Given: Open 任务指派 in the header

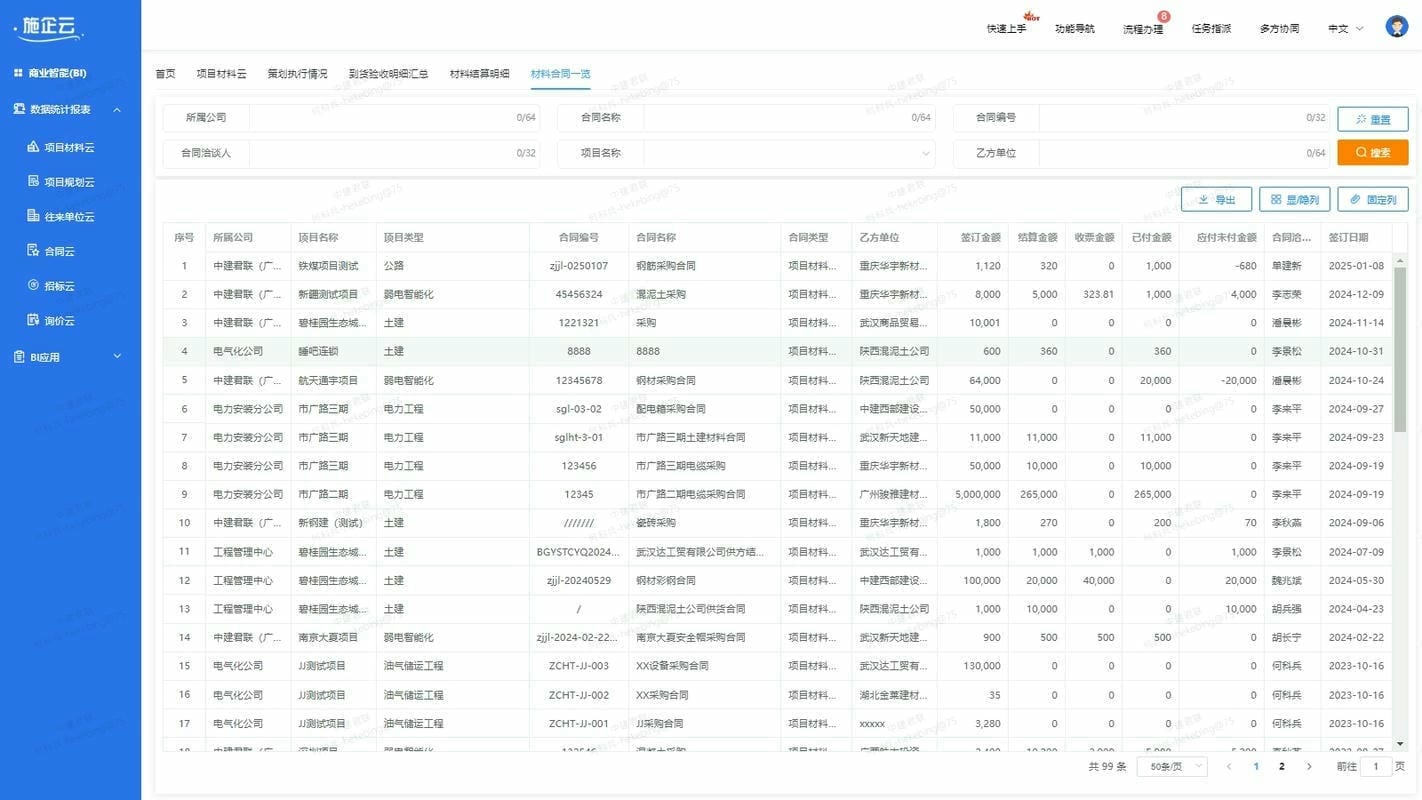Looking at the screenshot, I should click(x=1211, y=29).
